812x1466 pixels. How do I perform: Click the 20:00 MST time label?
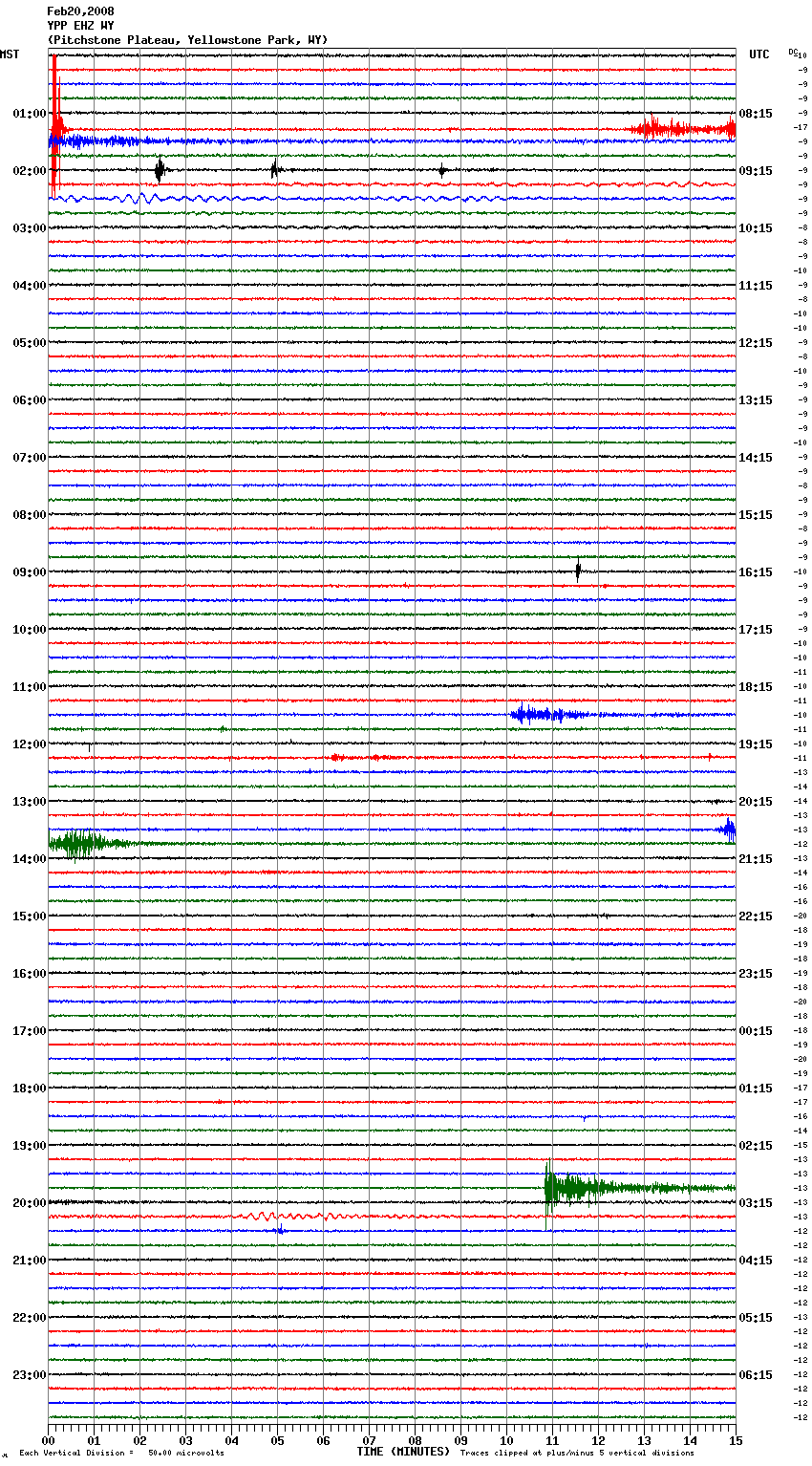click(x=30, y=1203)
